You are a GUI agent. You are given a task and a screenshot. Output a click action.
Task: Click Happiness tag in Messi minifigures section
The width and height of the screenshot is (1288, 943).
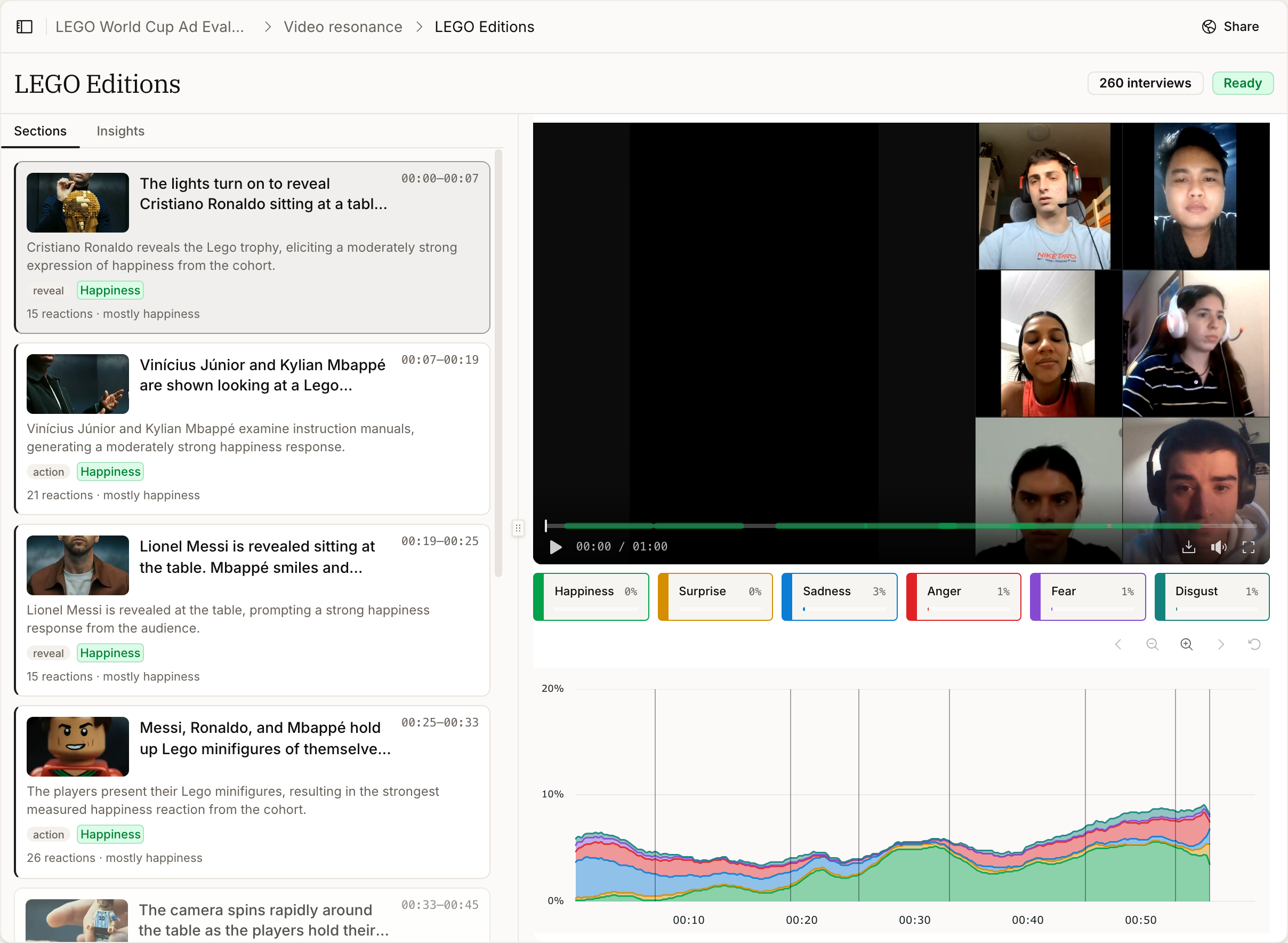(110, 835)
